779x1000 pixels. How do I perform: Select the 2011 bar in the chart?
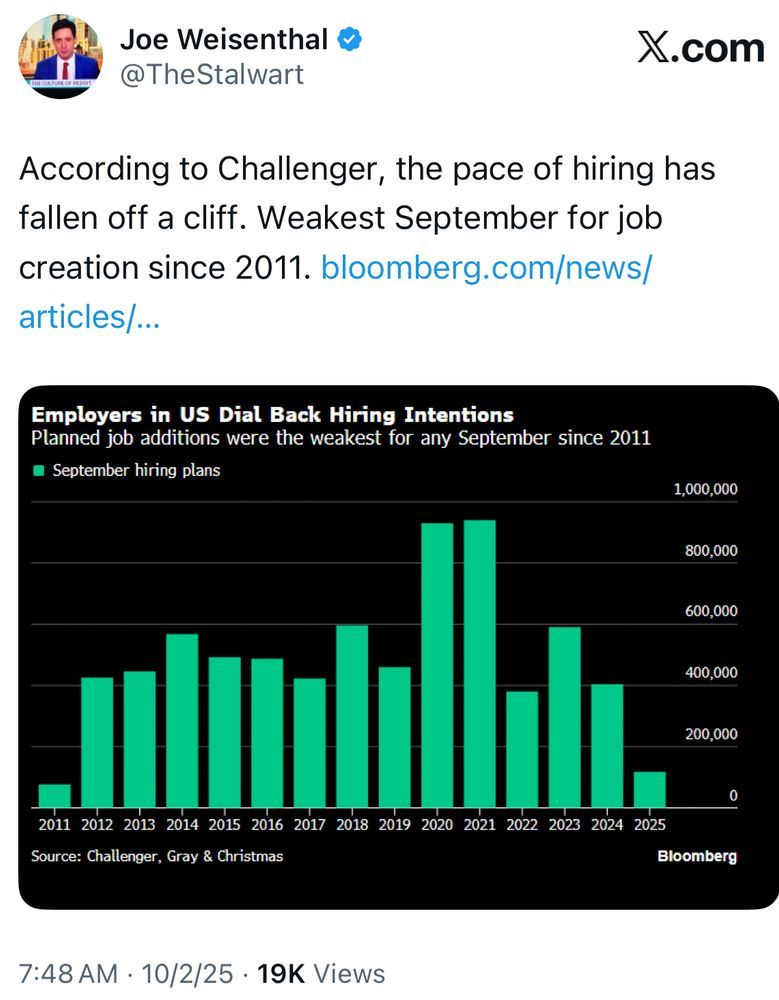[55, 796]
